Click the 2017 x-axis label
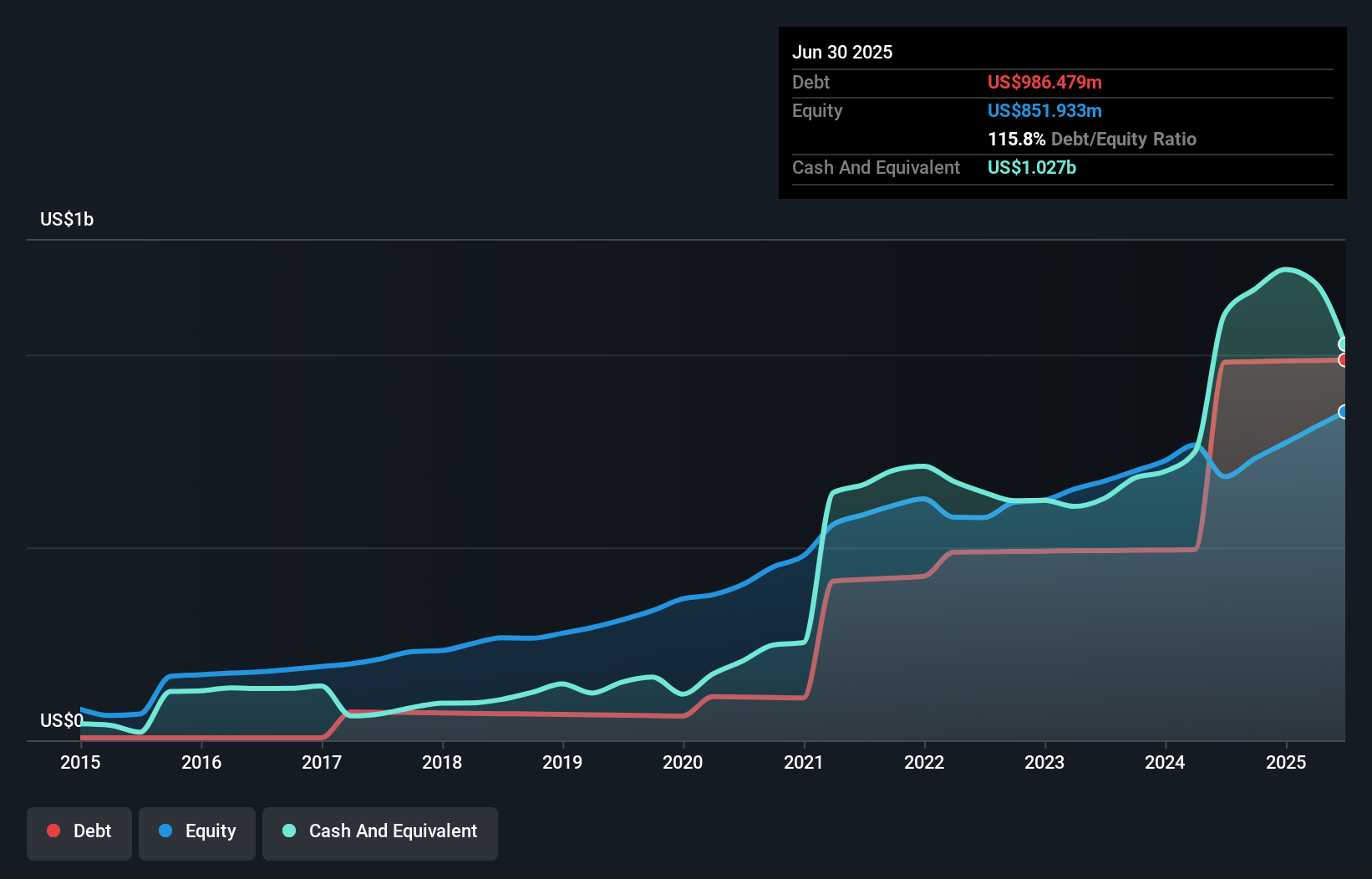The width and height of the screenshot is (1372, 879). 322,763
